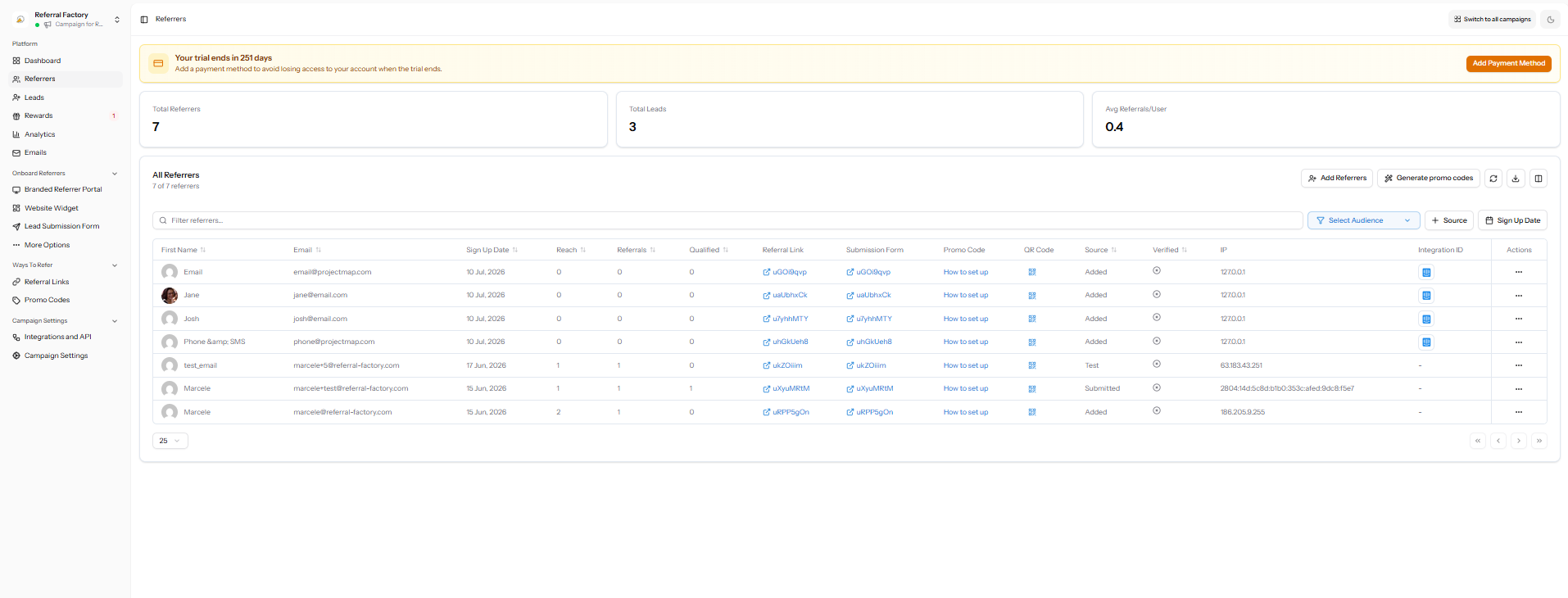1568x598 pixels.
Task: Focus the Filter referrers search field
Action: tap(727, 220)
